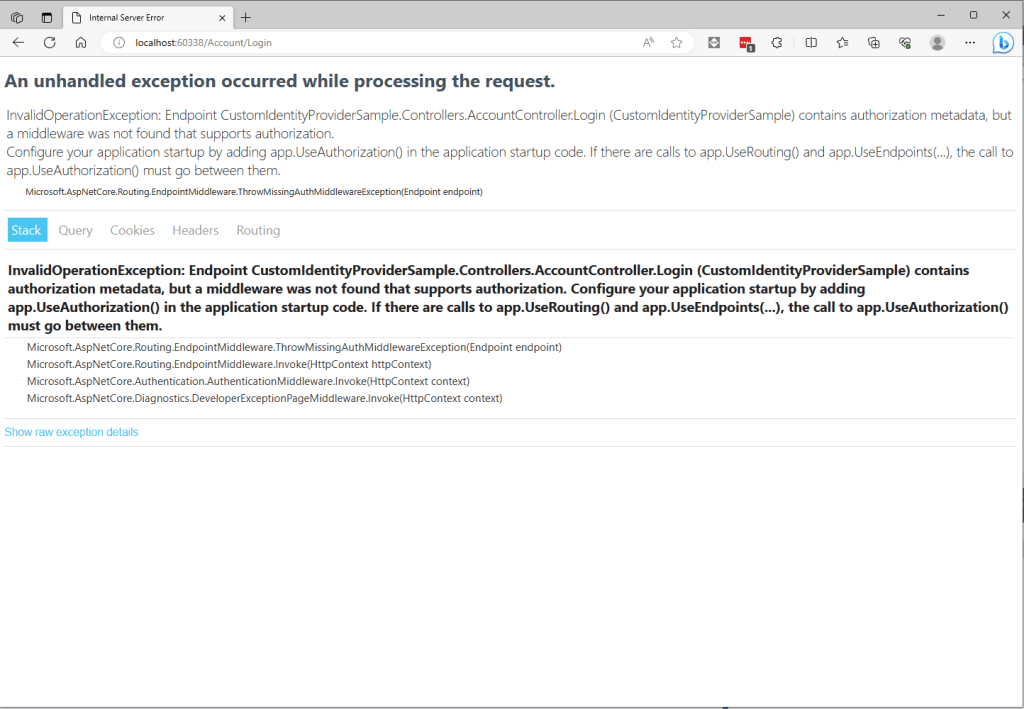
Task: Click the browser Back arrow
Action: pyautogui.click(x=18, y=43)
